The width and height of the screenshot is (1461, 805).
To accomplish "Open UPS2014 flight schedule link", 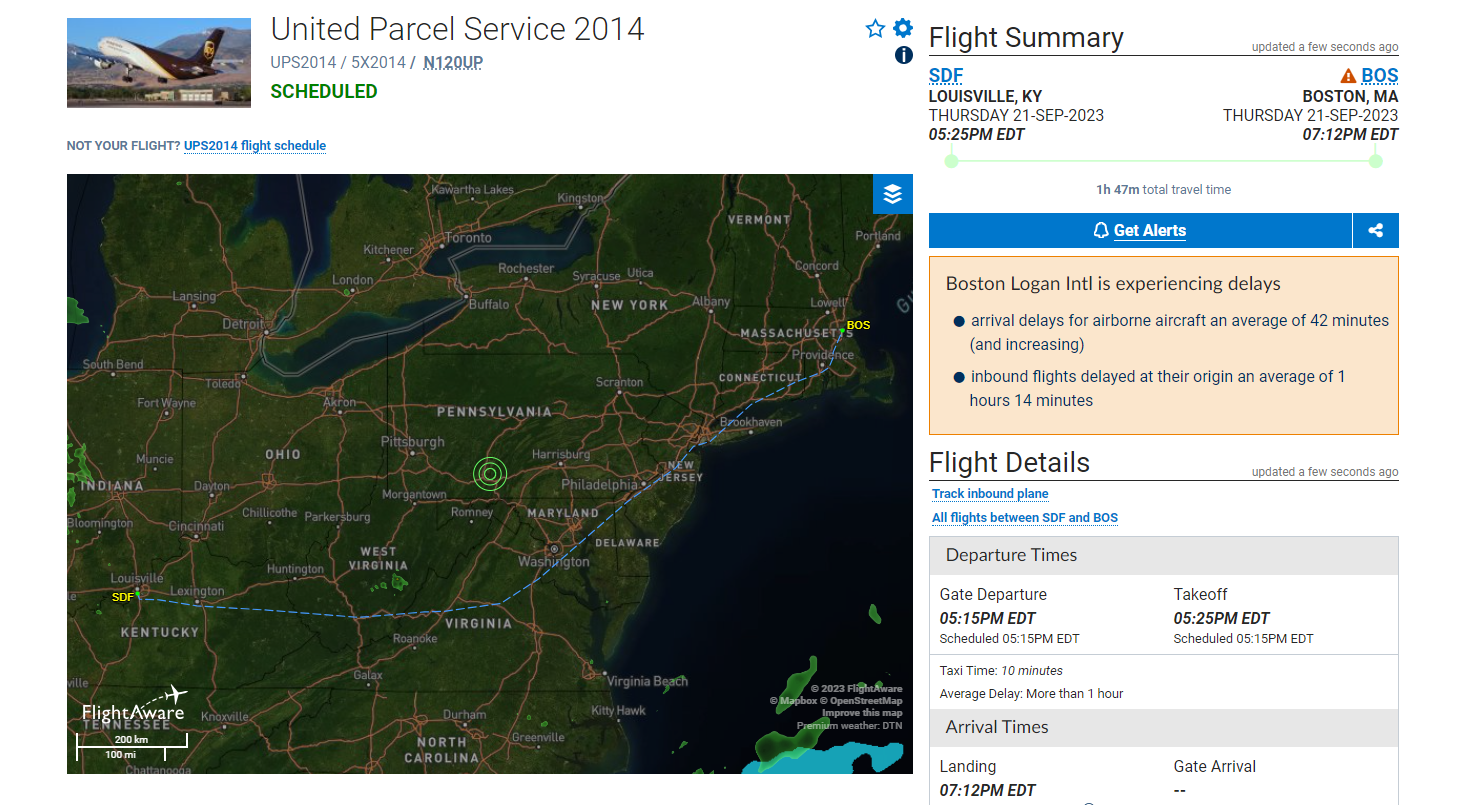I will 255,146.
